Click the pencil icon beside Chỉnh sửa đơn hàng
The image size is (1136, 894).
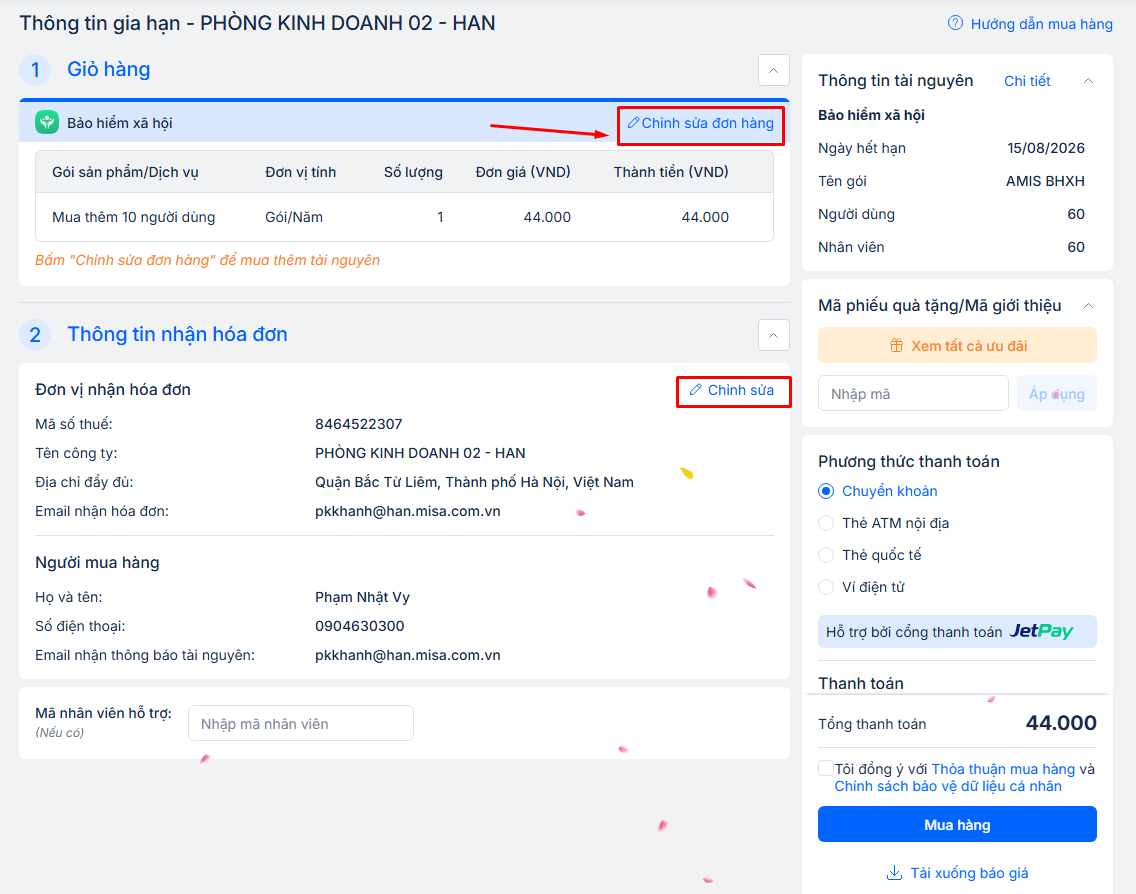point(633,123)
